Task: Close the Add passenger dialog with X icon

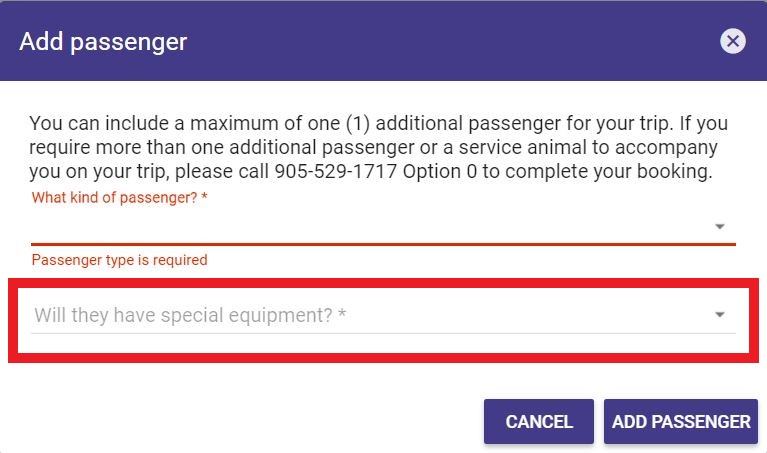Action: point(732,41)
